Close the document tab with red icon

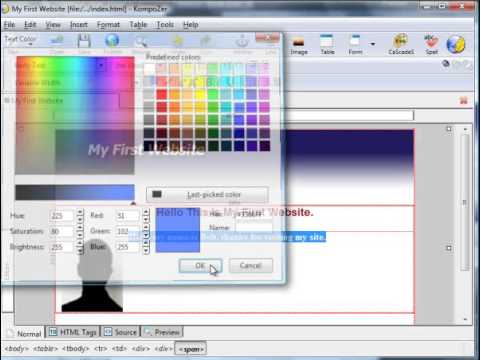(x=463, y=100)
